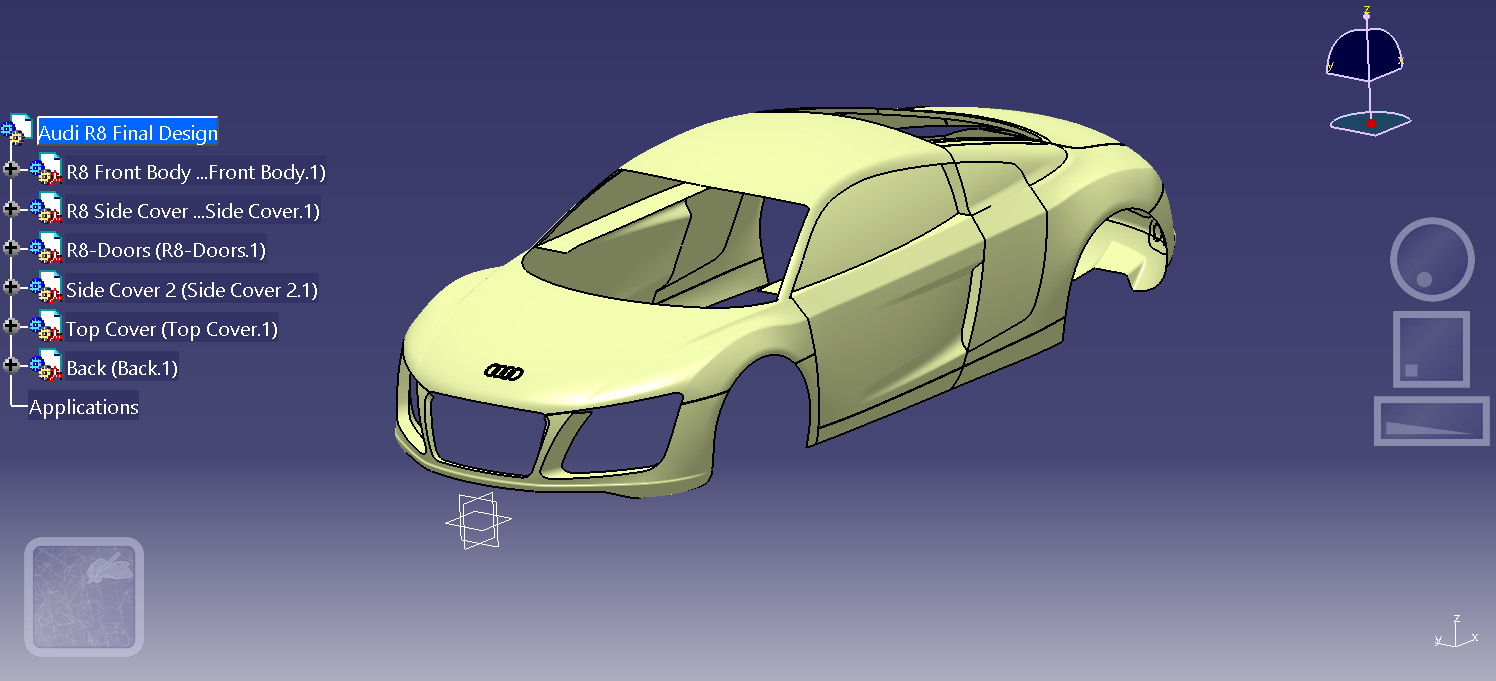Image resolution: width=1496 pixels, height=681 pixels.
Task: Select the text R8 Front Body ...Front Body.1)
Action: point(196,172)
